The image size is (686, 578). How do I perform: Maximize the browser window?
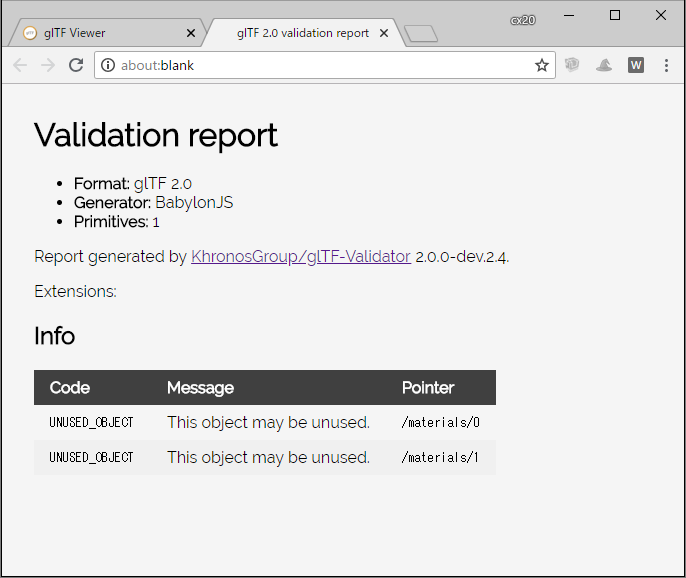(x=615, y=15)
